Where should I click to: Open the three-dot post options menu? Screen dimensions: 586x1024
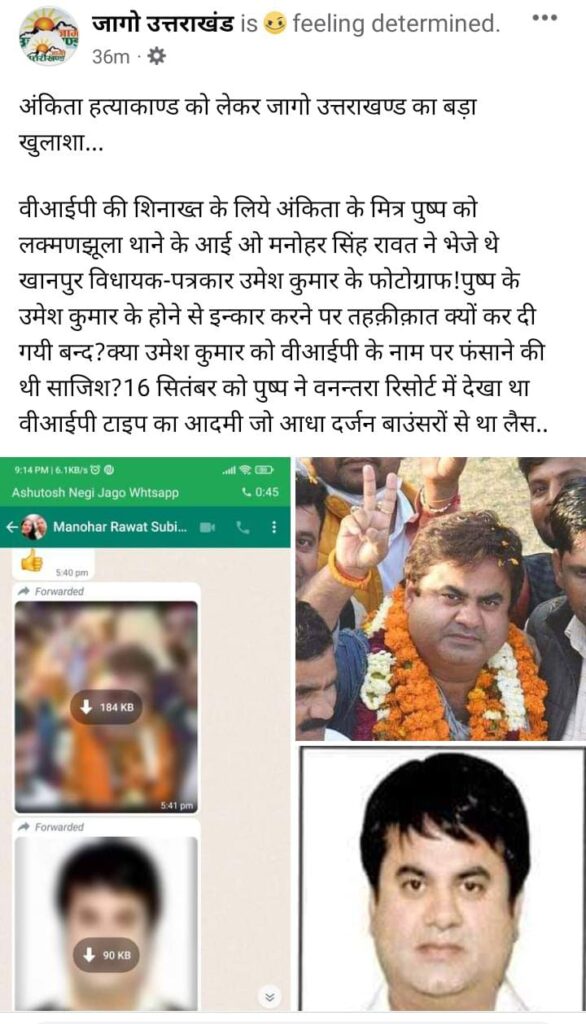pos(544,19)
